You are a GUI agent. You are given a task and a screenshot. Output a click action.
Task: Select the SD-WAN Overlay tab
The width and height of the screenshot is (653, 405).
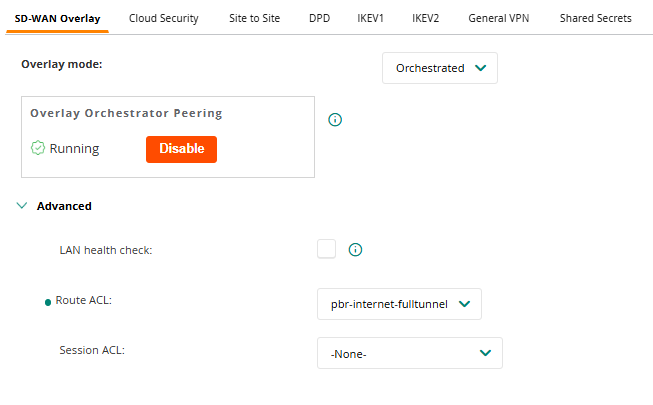pyautogui.click(x=57, y=18)
